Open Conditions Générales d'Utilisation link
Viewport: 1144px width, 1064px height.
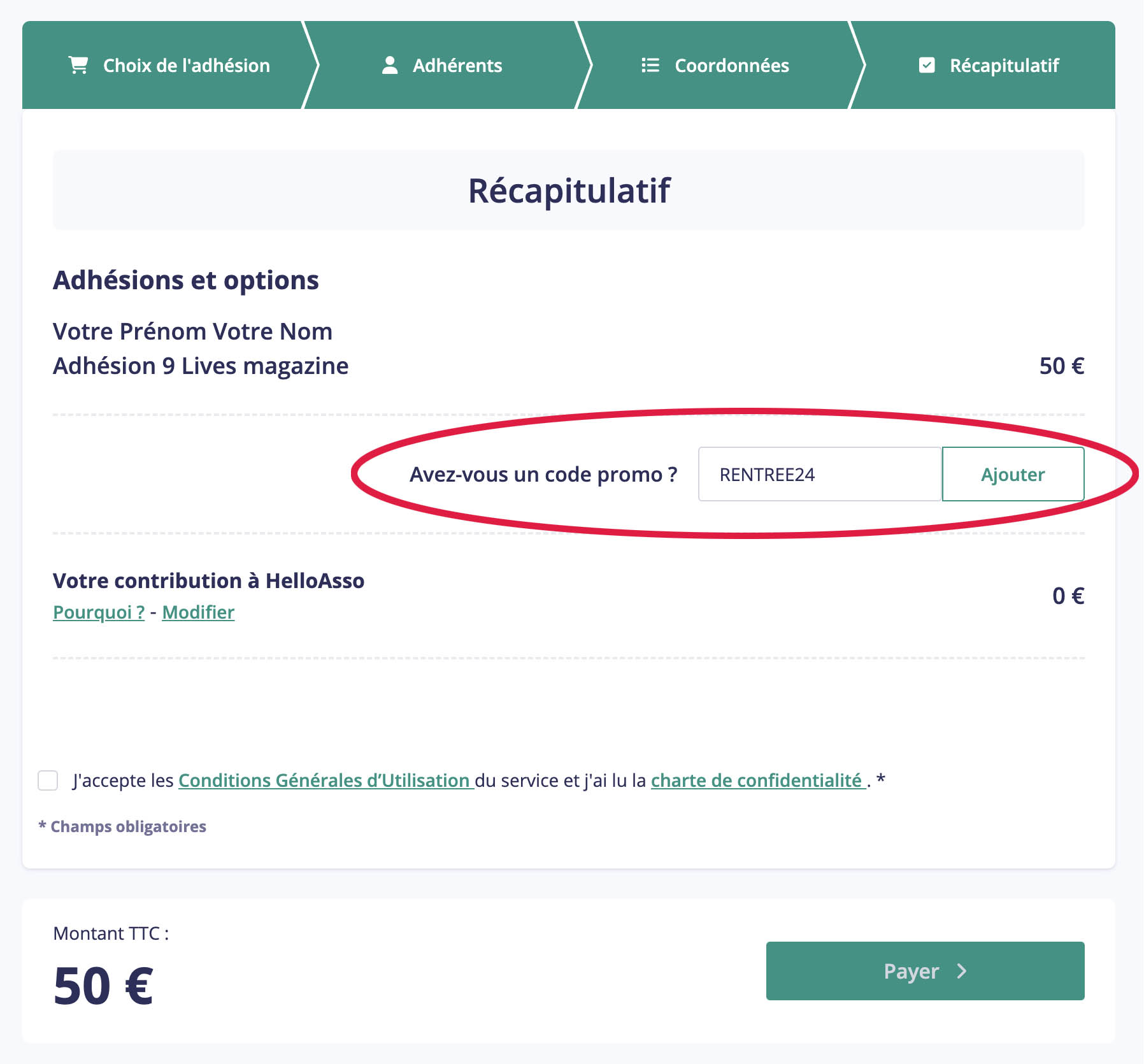[325, 780]
